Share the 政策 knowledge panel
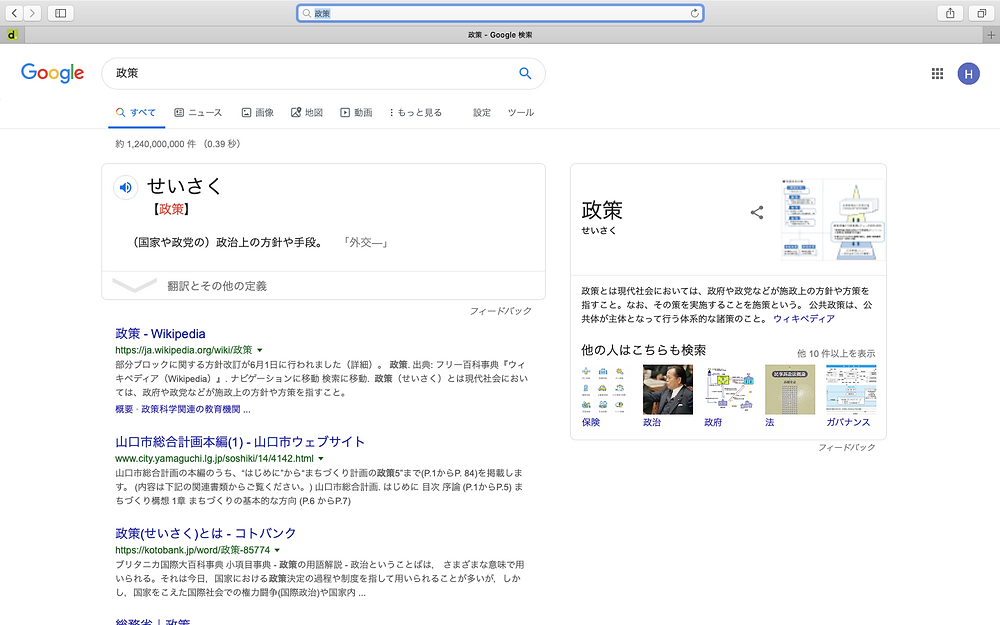This screenshot has width=1000, height=625. 757,212
